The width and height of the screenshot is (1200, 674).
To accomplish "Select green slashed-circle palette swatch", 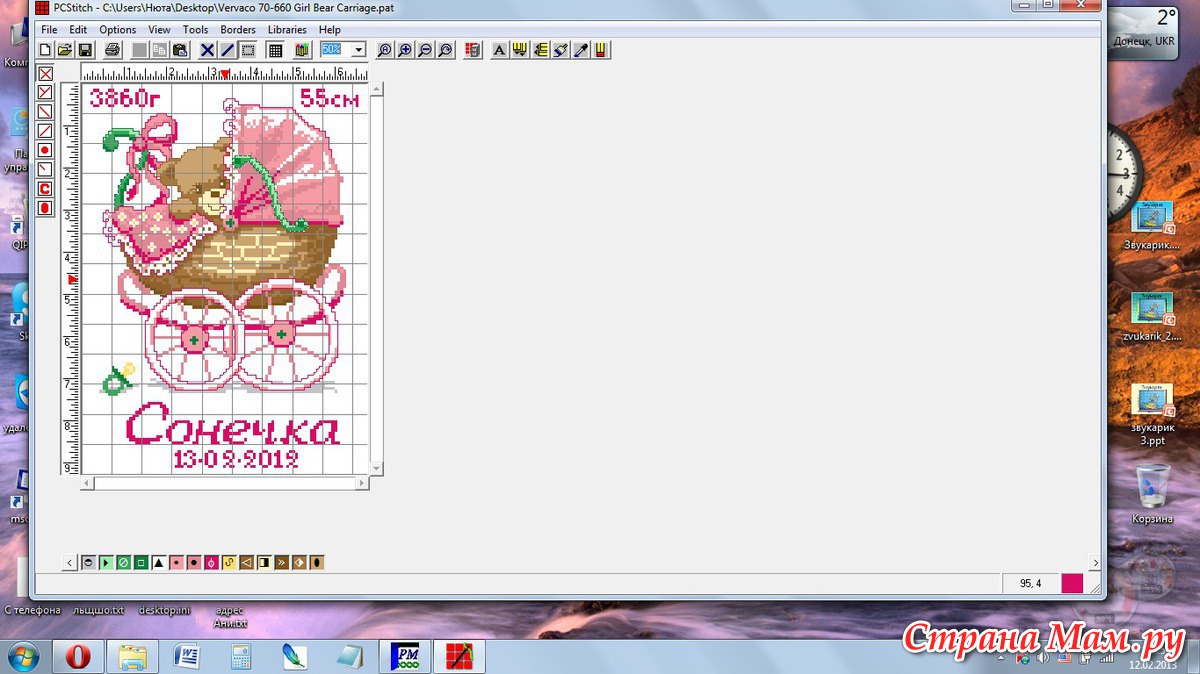I will click(x=124, y=563).
